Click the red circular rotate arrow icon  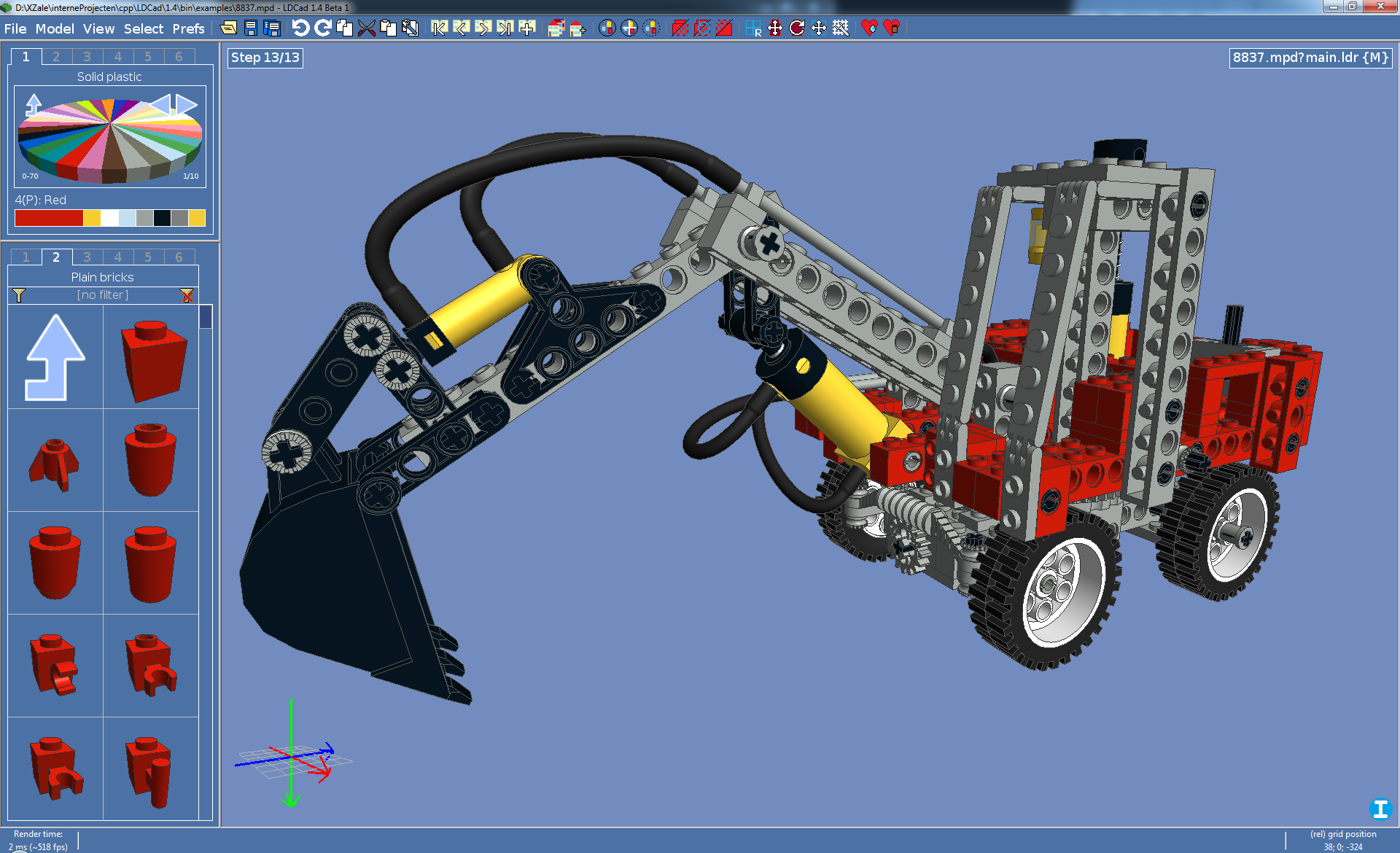pyautogui.click(x=797, y=28)
